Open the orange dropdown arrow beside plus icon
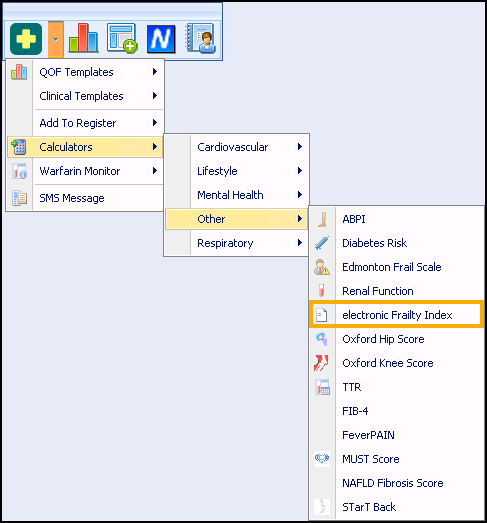This screenshot has height=523, width=487. click(x=56, y=39)
